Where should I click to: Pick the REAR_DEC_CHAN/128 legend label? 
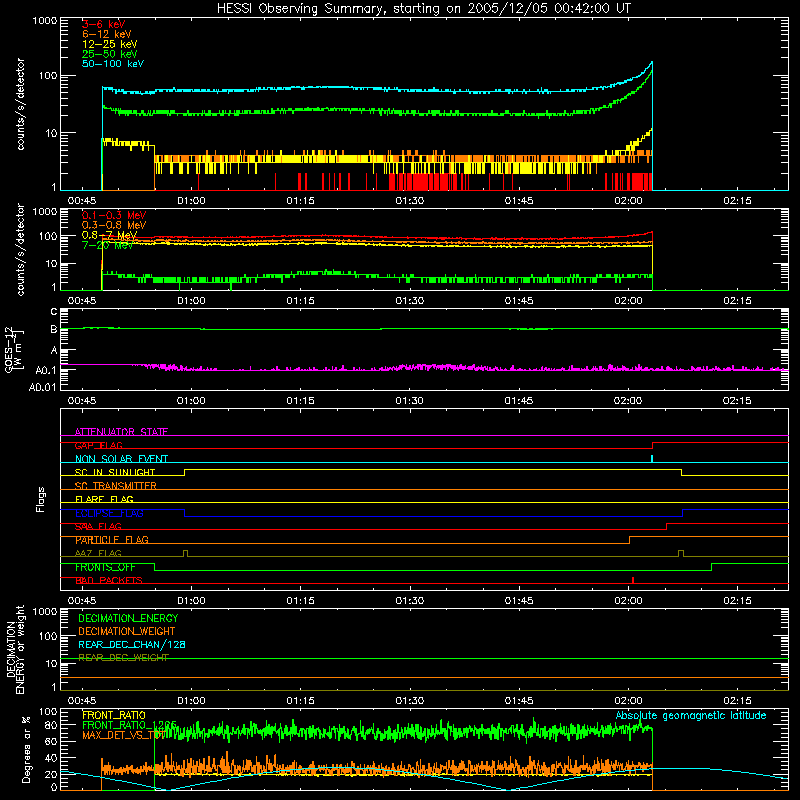132,644
